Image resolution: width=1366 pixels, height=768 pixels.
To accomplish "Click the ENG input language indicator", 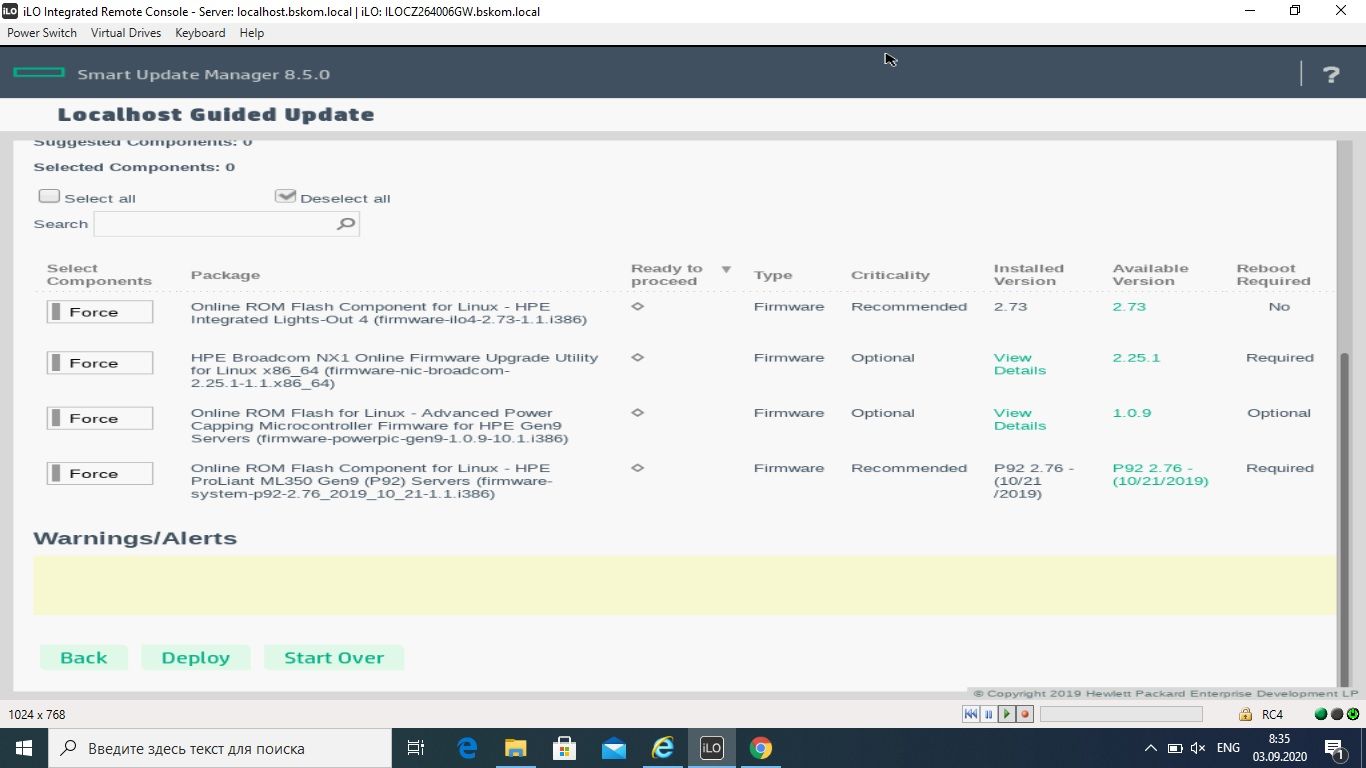I will point(1228,748).
